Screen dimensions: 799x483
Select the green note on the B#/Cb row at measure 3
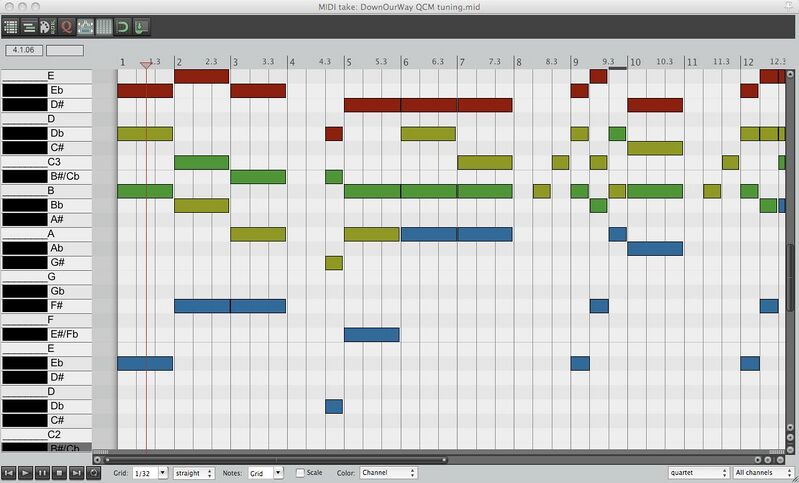tap(258, 177)
